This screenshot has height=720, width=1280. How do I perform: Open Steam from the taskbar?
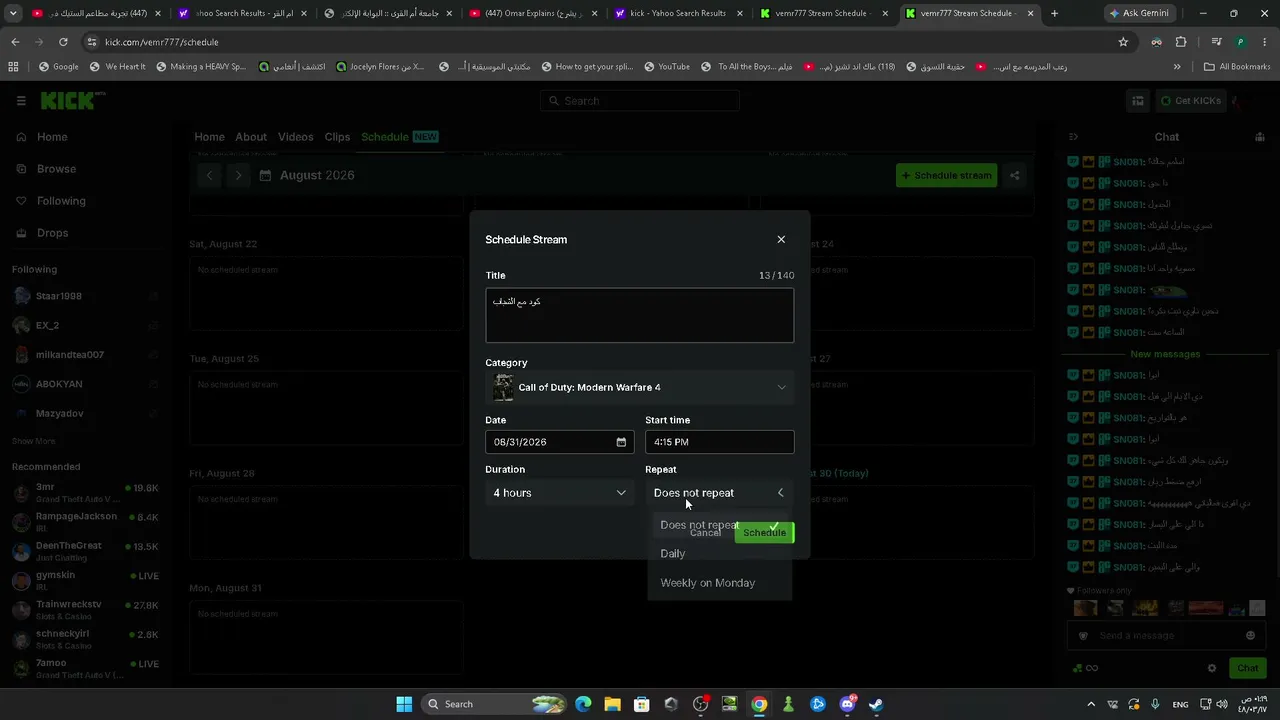coord(876,704)
